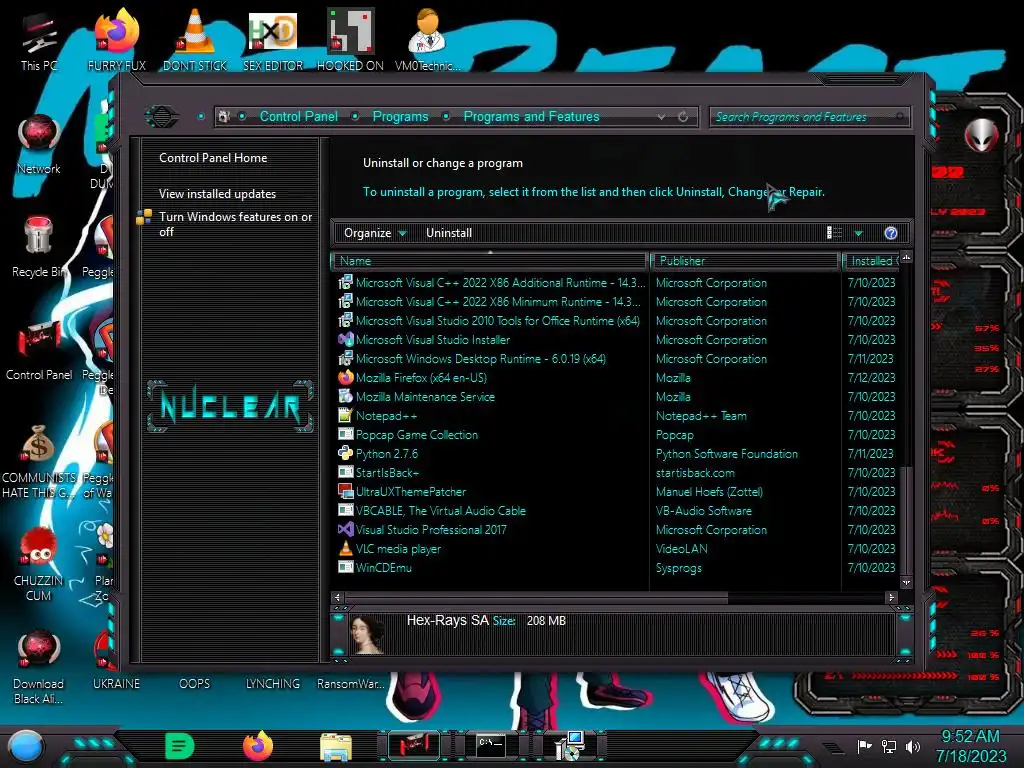Select Popcap Game Collection entry
1024x768 pixels.
tap(417, 434)
